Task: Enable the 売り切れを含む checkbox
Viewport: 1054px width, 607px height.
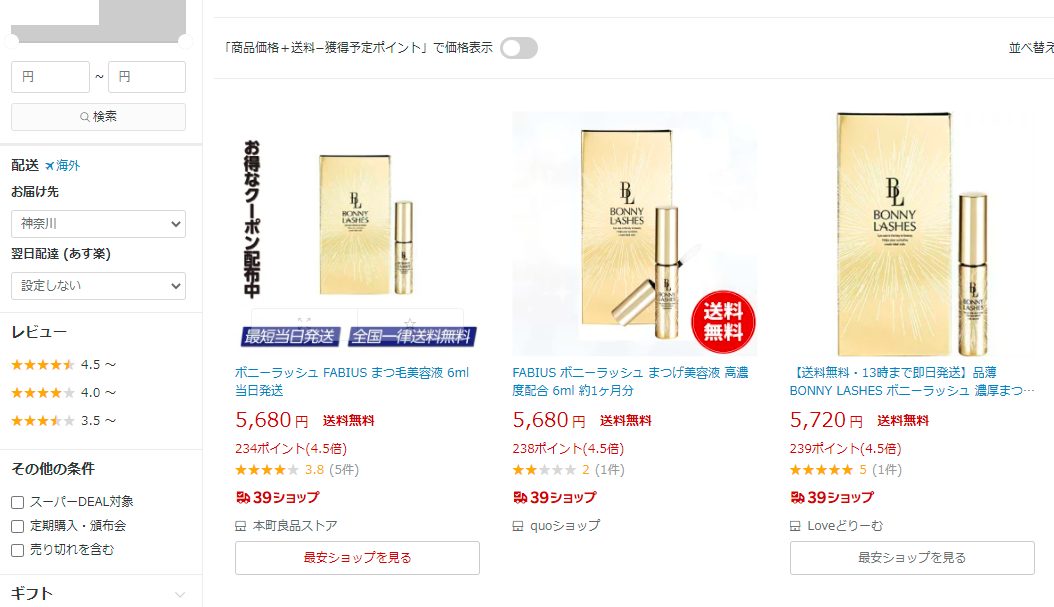Action: click(18, 551)
